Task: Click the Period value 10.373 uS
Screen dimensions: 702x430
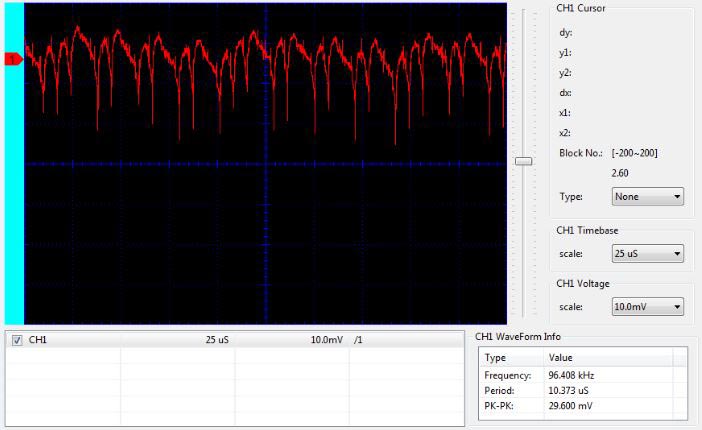Action: (x=568, y=391)
